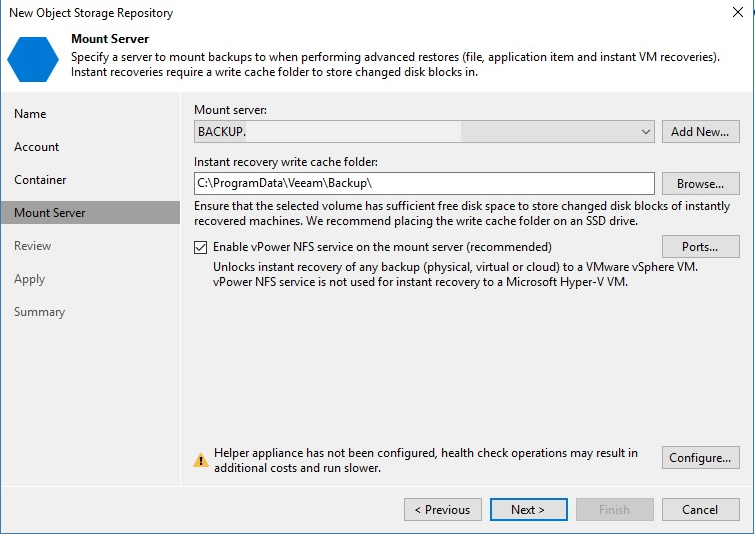Select the Mount Server wizard step
This screenshot has height=534, width=755.
click(91, 212)
